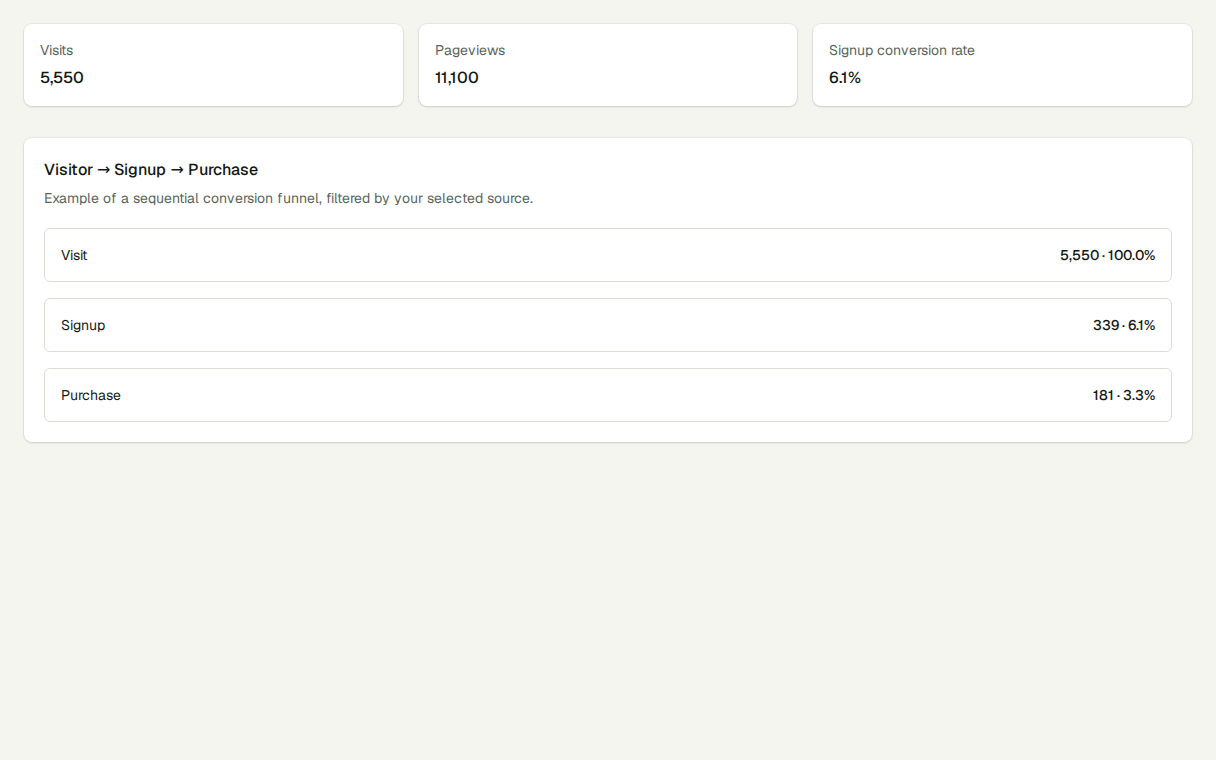Select the Visits value 5,550
The image size is (1216, 760).
[62, 78]
